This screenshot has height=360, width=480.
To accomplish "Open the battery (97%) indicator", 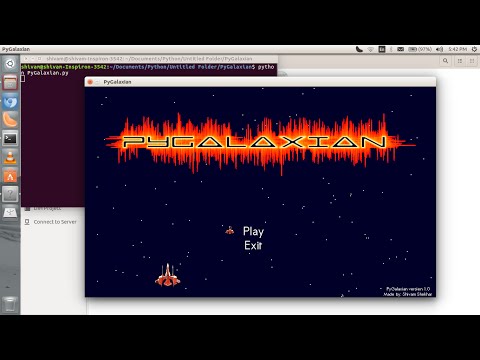I will (x=420, y=49).
